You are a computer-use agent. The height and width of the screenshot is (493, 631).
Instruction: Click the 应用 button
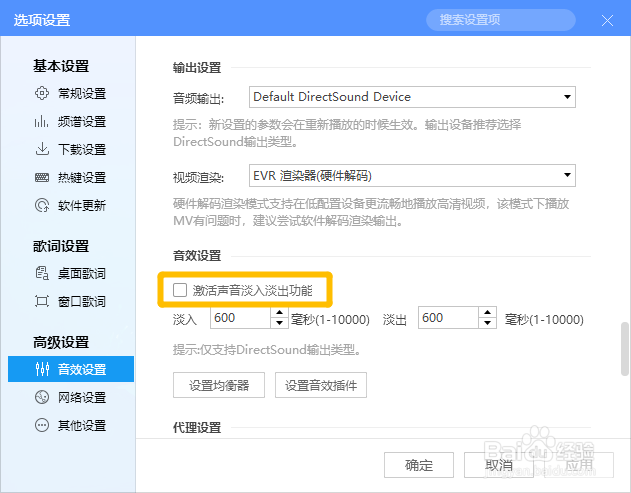click(x=579, y=465)
